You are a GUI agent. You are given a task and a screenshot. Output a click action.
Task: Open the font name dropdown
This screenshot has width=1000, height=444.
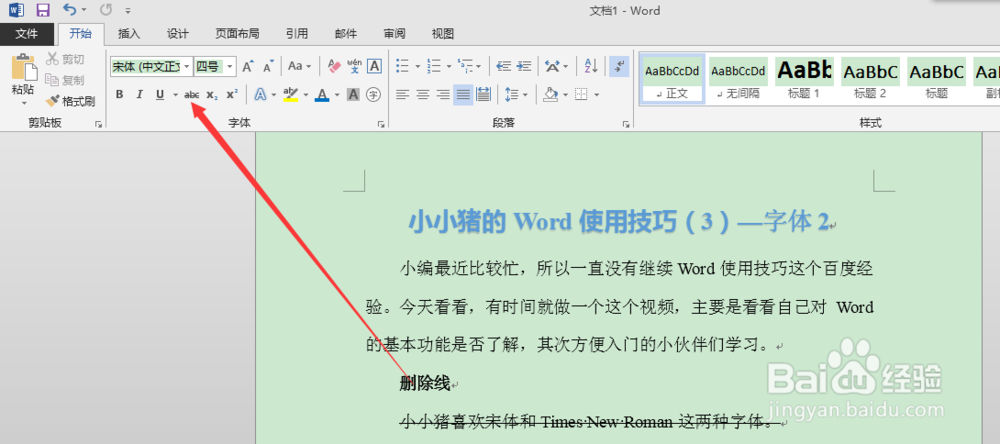coord(186,66)
